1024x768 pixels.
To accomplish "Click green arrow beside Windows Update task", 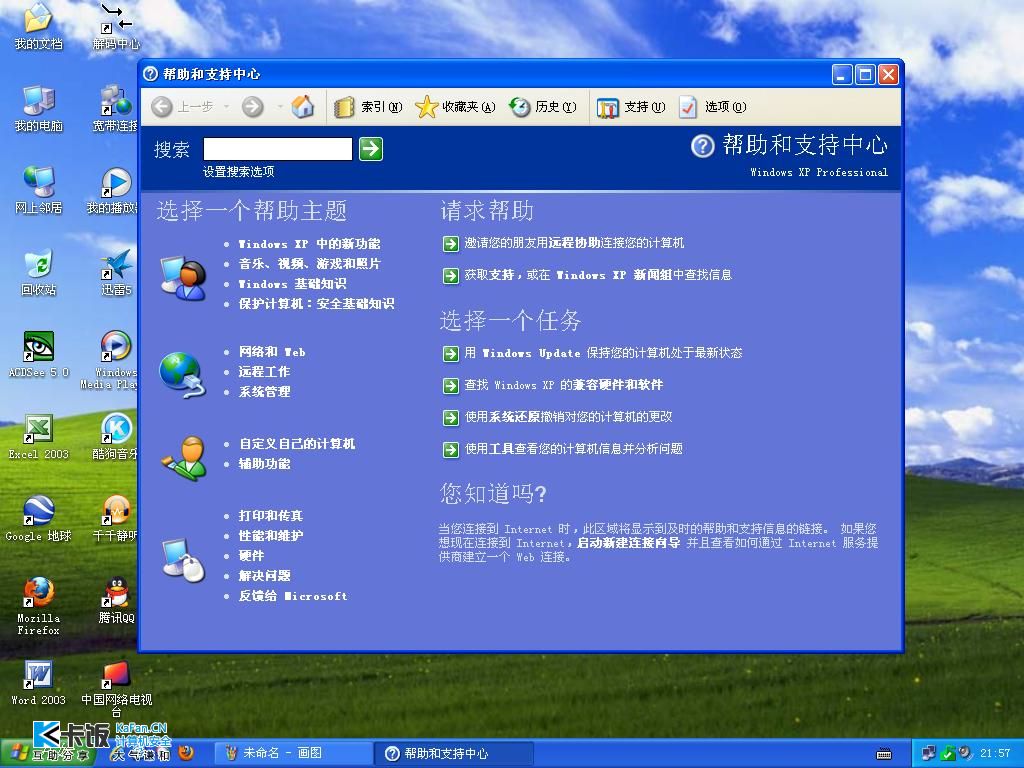I will point(451,353).
